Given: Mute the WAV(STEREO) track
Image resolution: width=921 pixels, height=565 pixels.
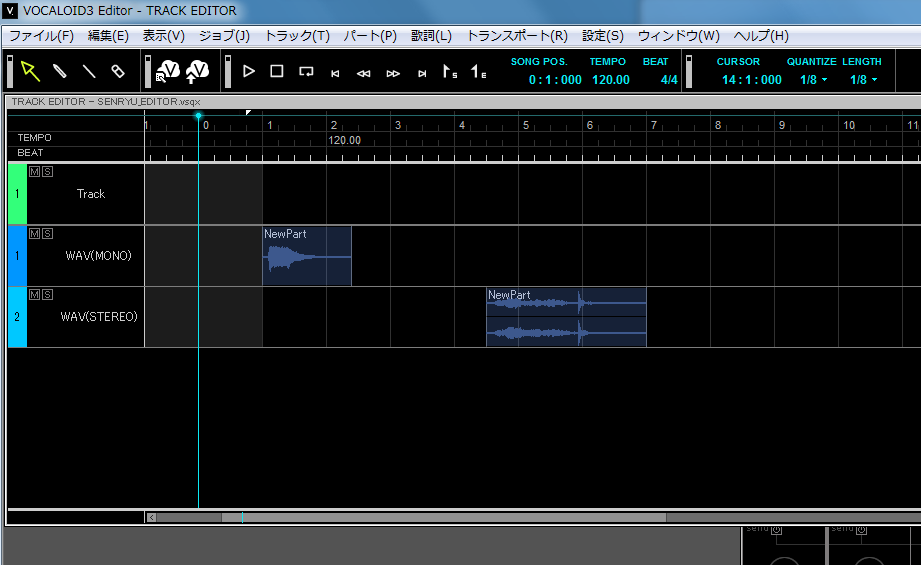Looking at the screenshot, I should [35, 294].
